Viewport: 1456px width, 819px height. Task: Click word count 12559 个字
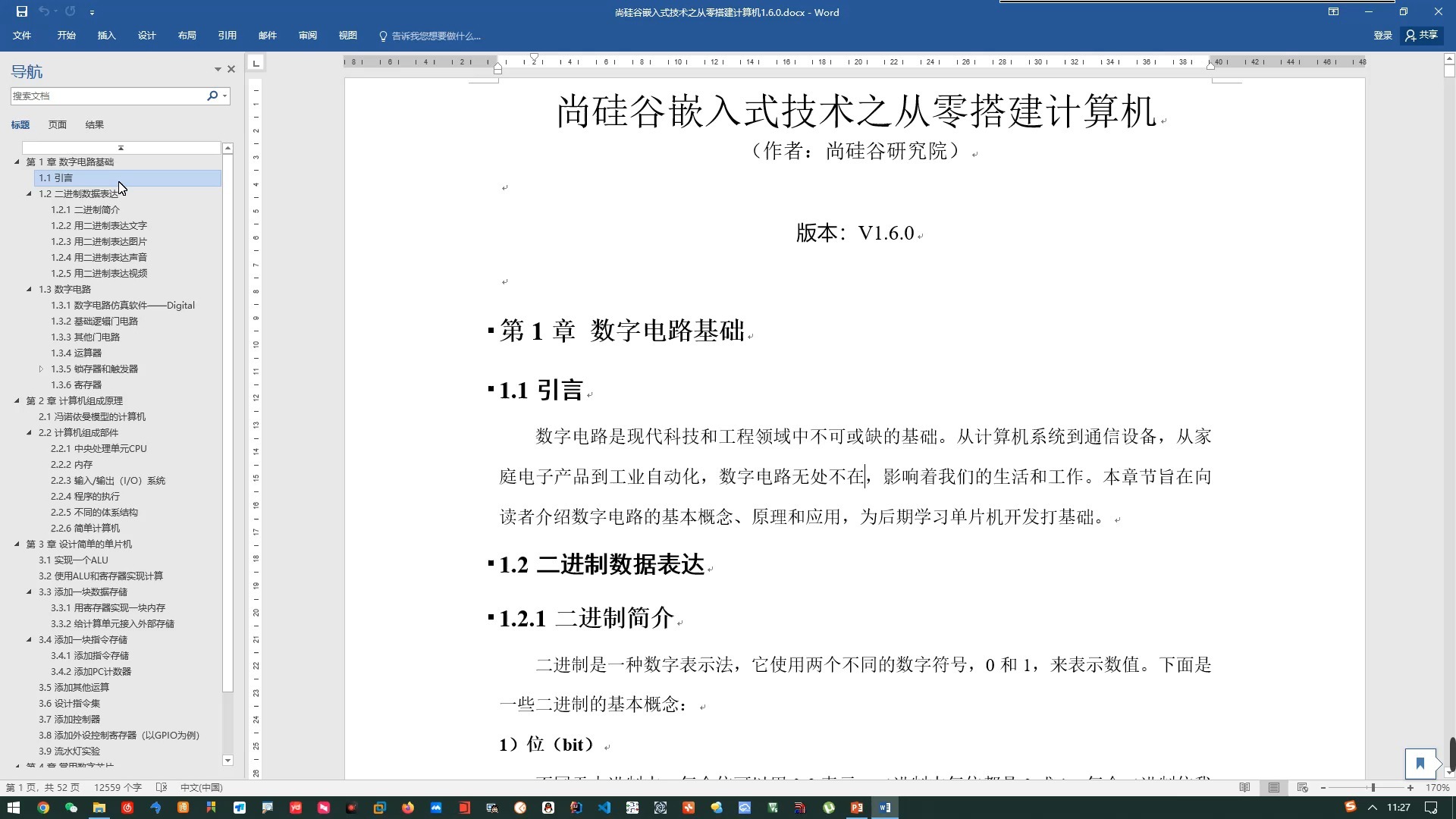coord(118,787)
